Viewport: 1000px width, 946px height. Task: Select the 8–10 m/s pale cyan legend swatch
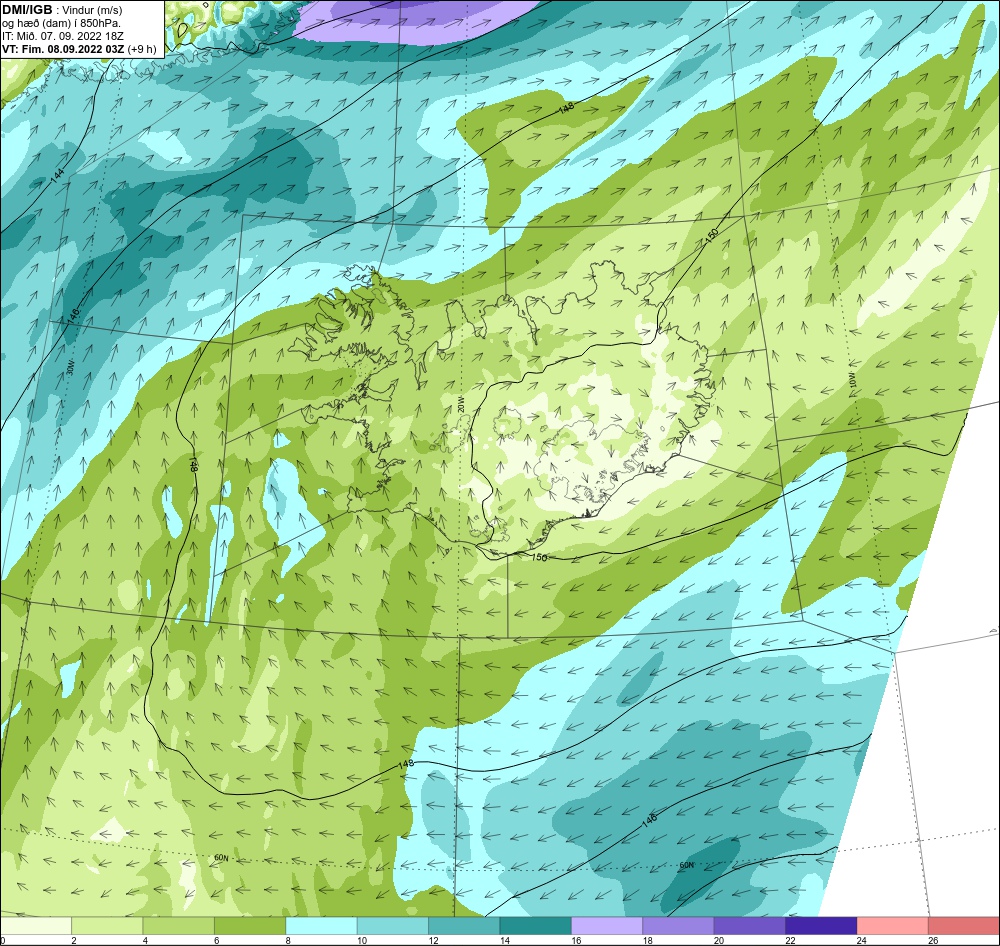(321, 925)
